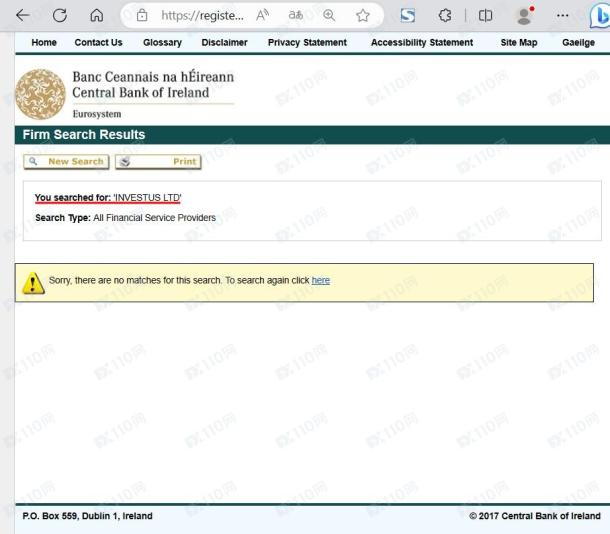The width and height of the screenshot is (610, 534).
Task: Click the 'P.O. Box 559, Dublin 1, Ireland' text
Action: coord(88,516)
